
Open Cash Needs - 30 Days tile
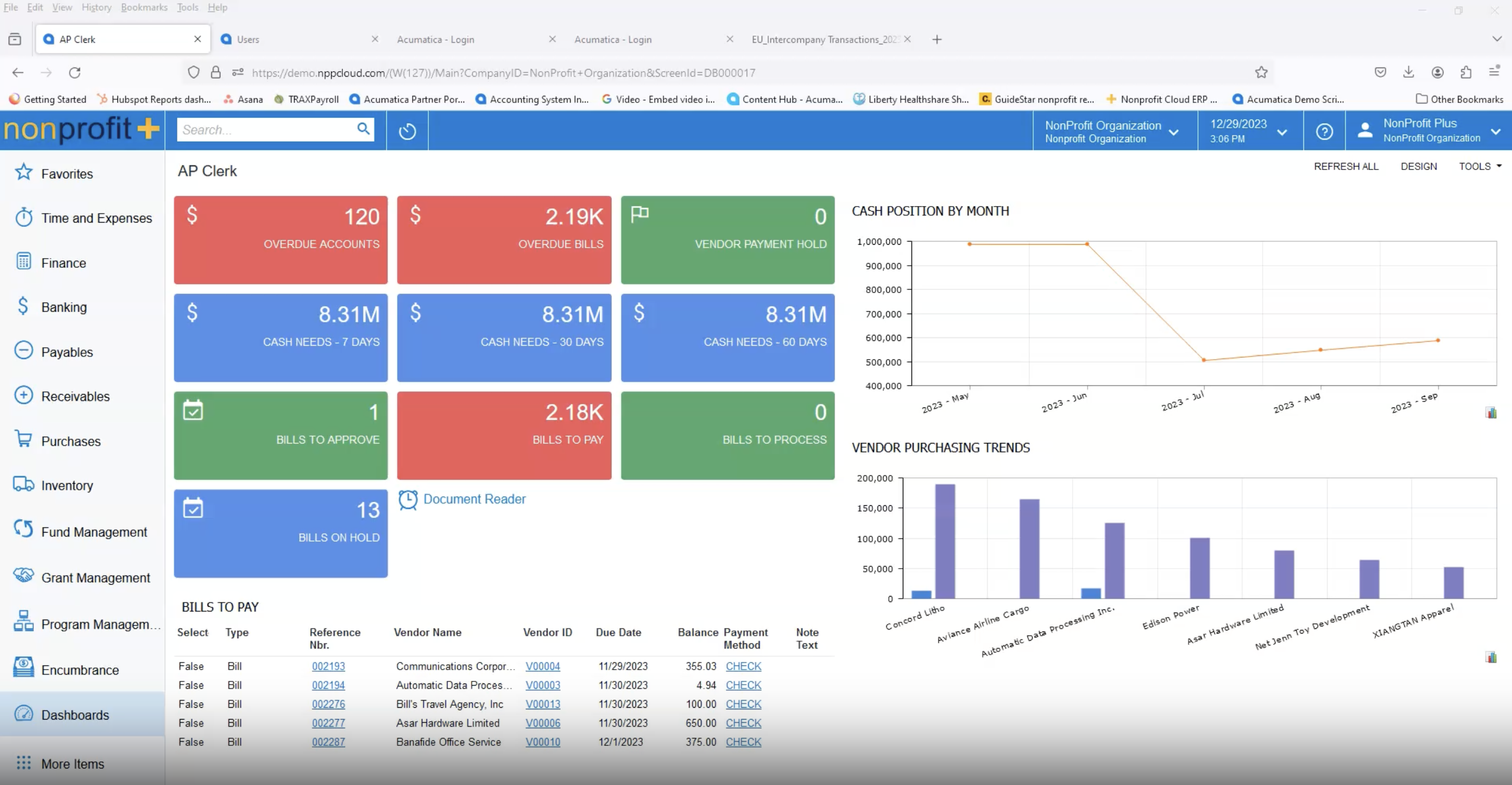(504, 337)
